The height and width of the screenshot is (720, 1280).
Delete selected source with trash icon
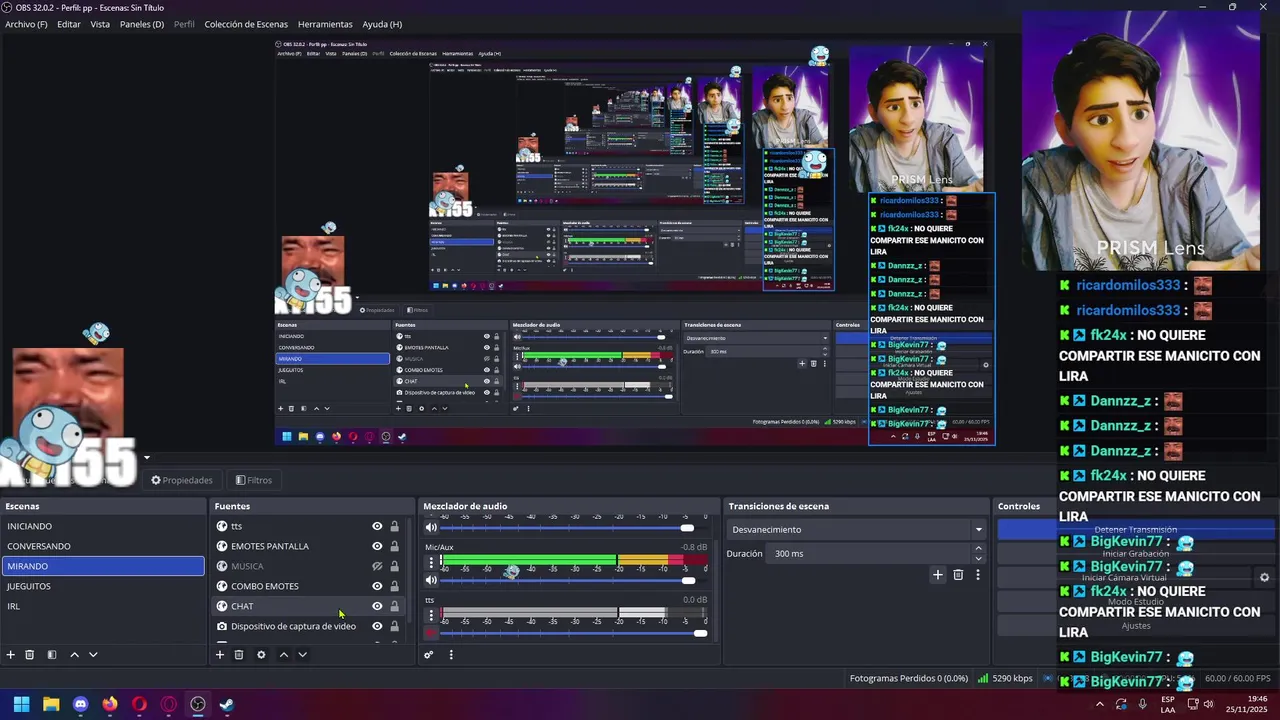coord(239,655)
